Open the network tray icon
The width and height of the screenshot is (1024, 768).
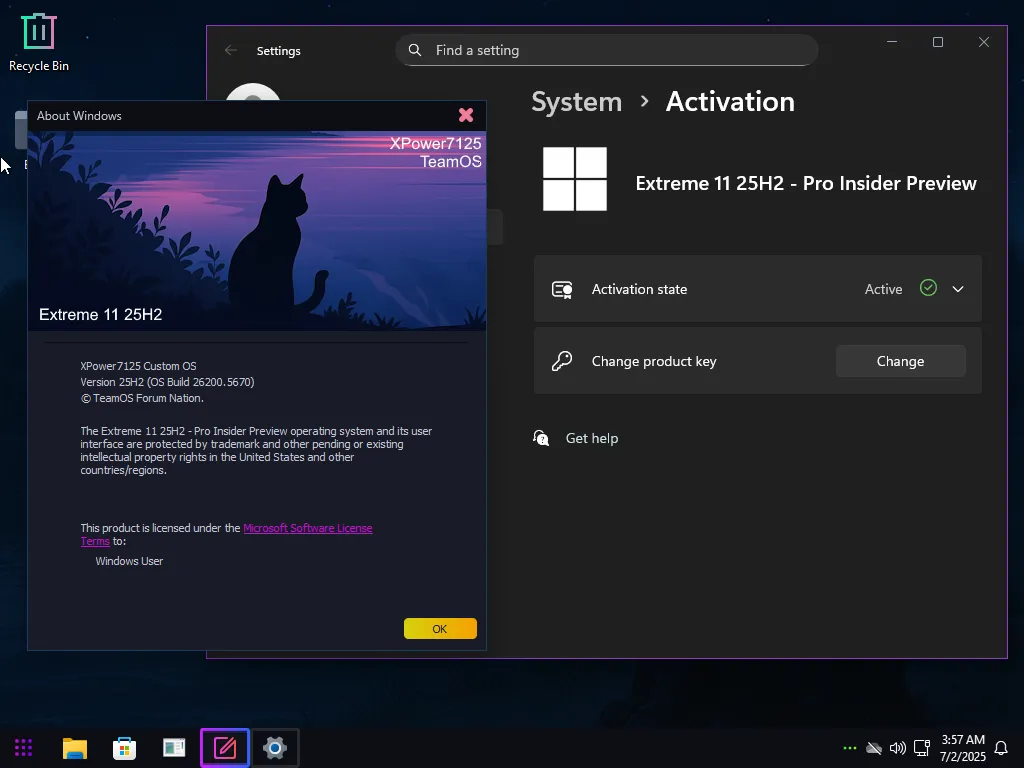coord(922,748)
